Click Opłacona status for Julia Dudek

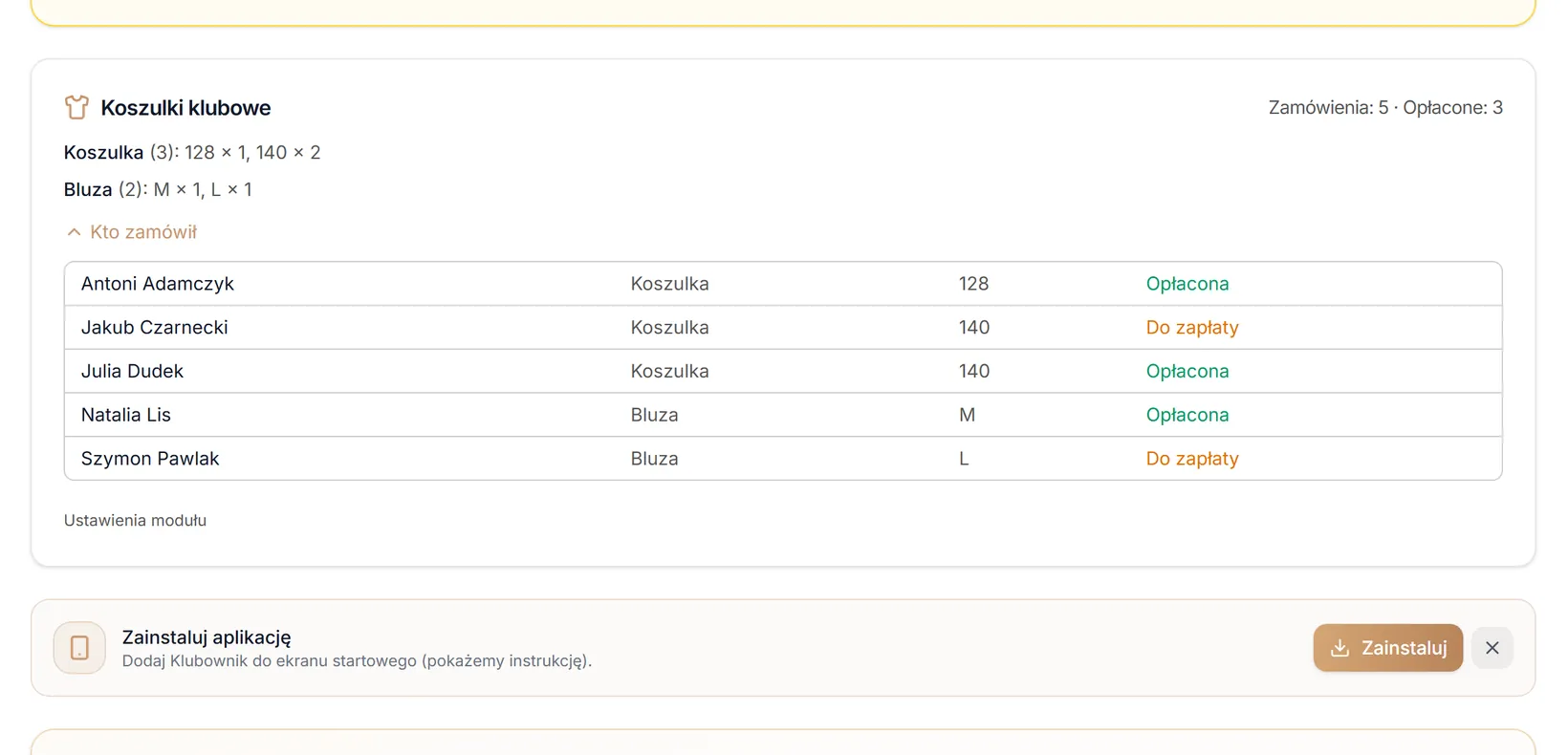click(1187, 372)
